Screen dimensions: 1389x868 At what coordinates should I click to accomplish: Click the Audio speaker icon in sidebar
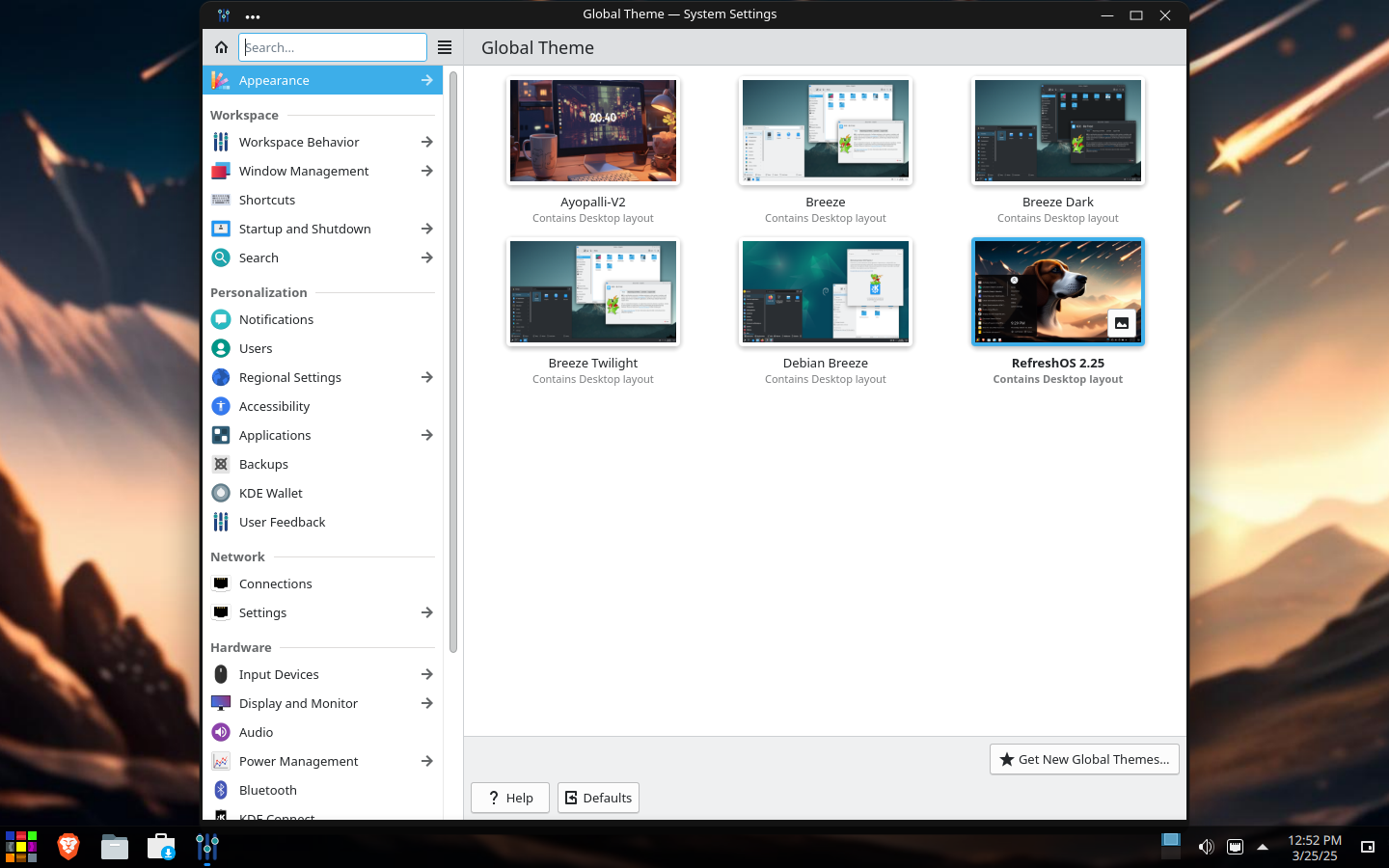pyautogui.click(x=221, y=732)
